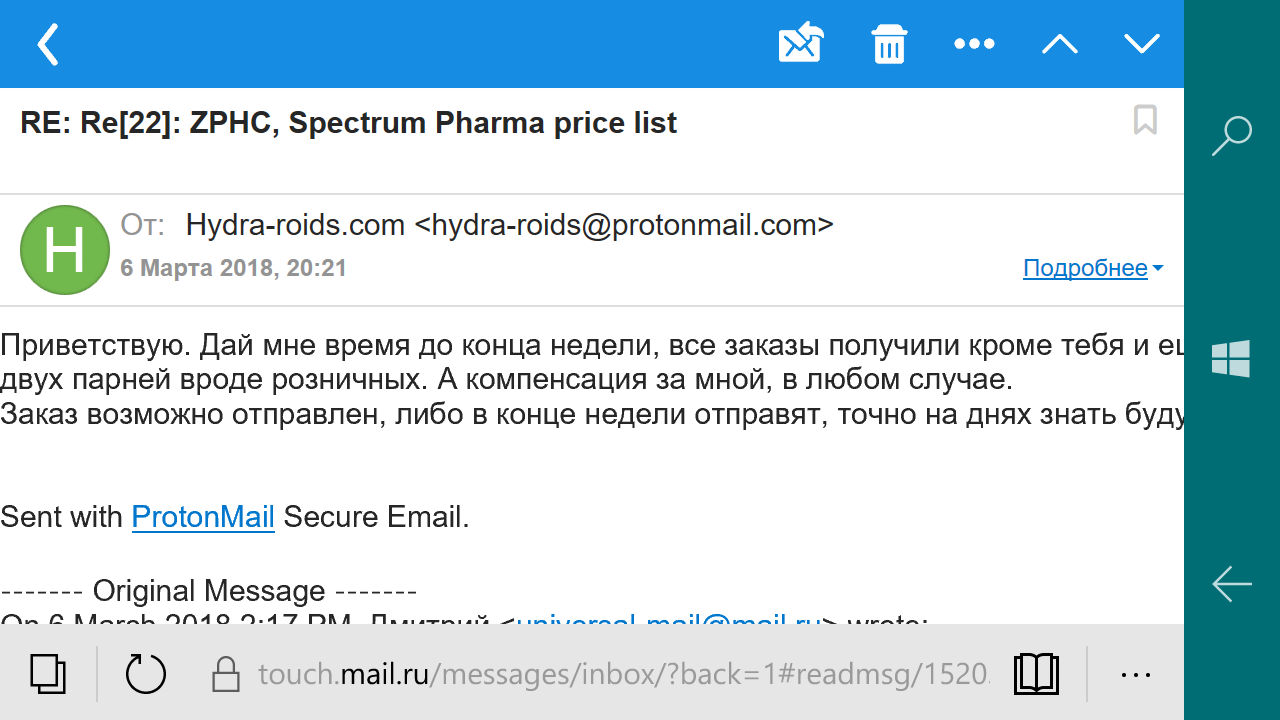Refresh the page with reload icon
The image size is (1280, 720).
point(146,674)
